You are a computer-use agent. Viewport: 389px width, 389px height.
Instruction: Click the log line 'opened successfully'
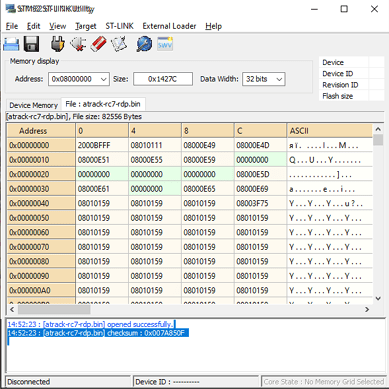[91, 324]
